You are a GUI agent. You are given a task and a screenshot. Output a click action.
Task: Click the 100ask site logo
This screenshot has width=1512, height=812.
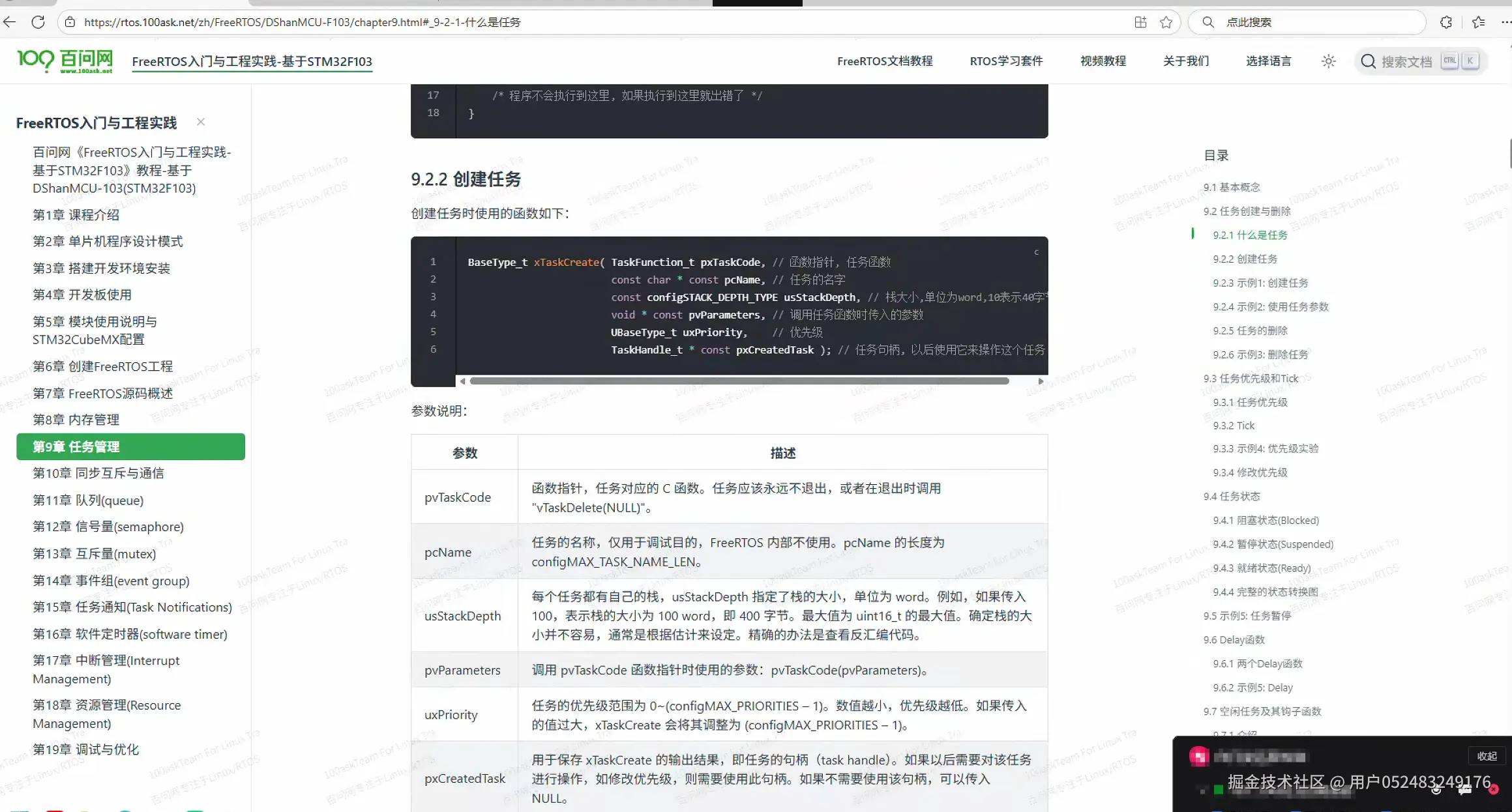pos(65,61)
